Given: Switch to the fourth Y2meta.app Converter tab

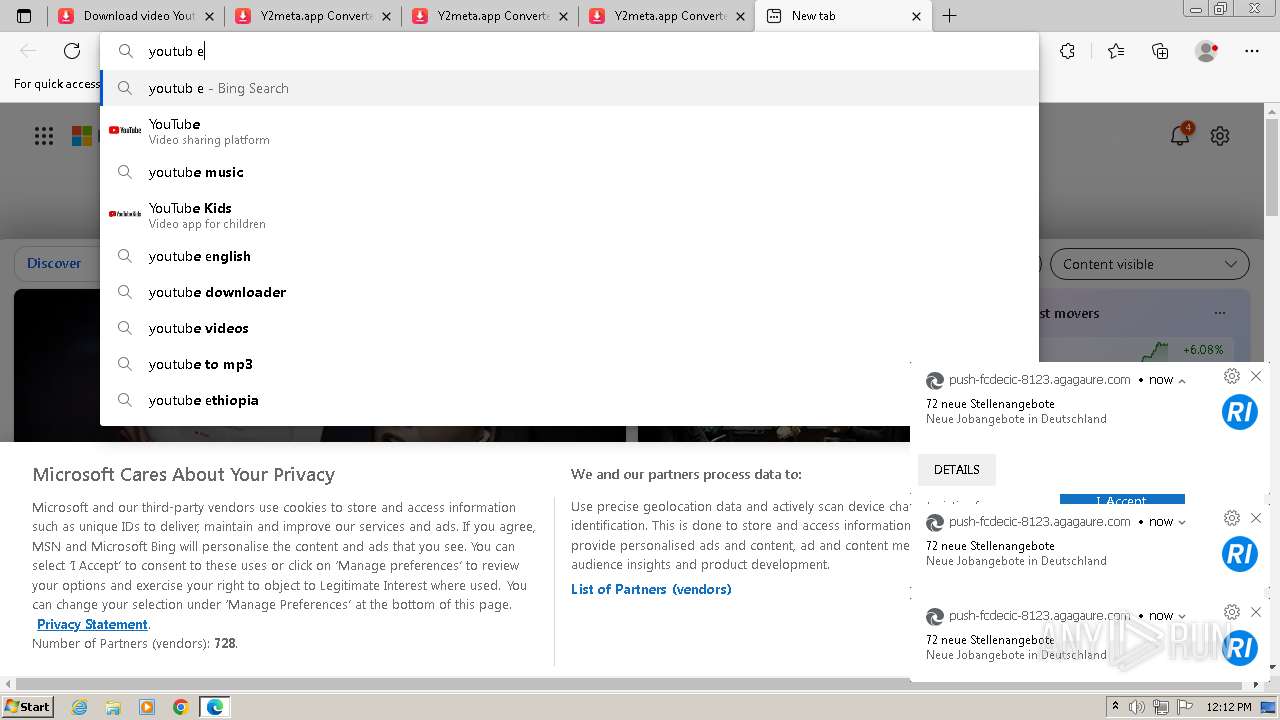Looking at the screenshot, I should pyautogui.click(x=668, y=16).
